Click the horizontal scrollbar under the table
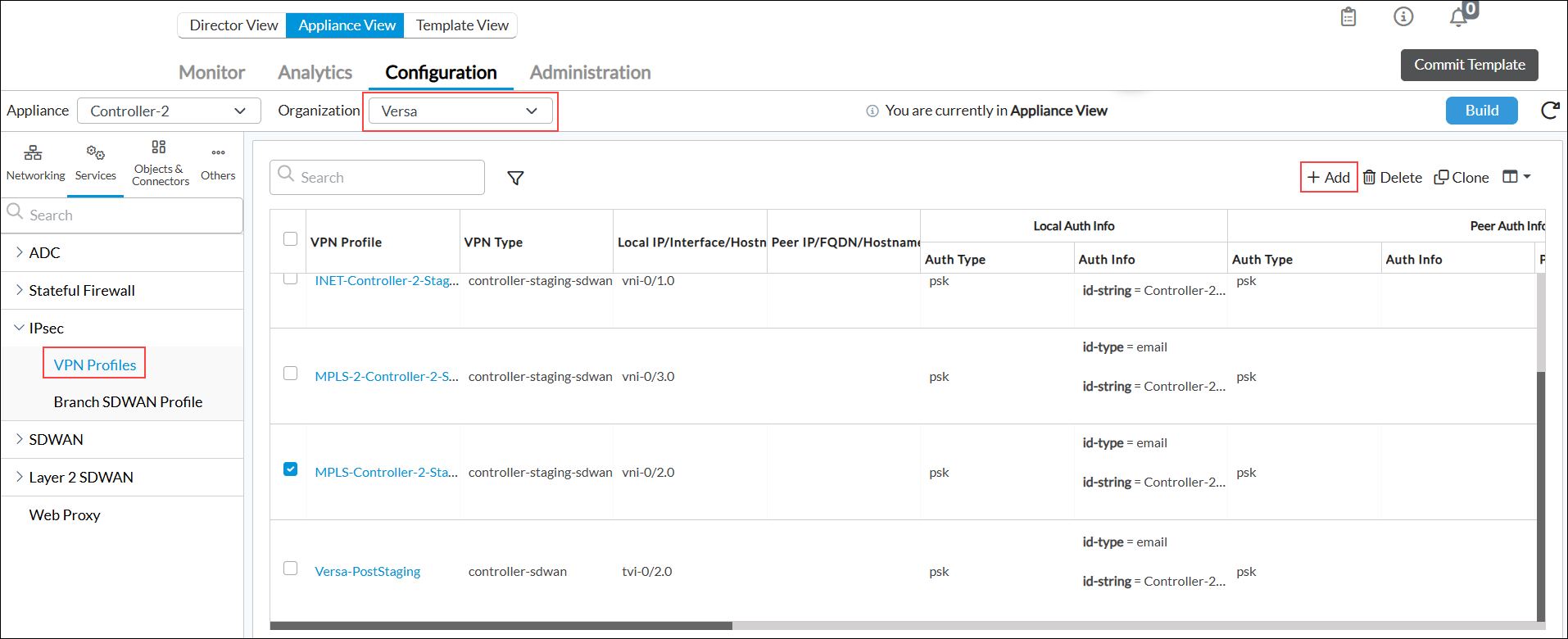This screenshot has height=639, width=1568. tap(501, 626)
